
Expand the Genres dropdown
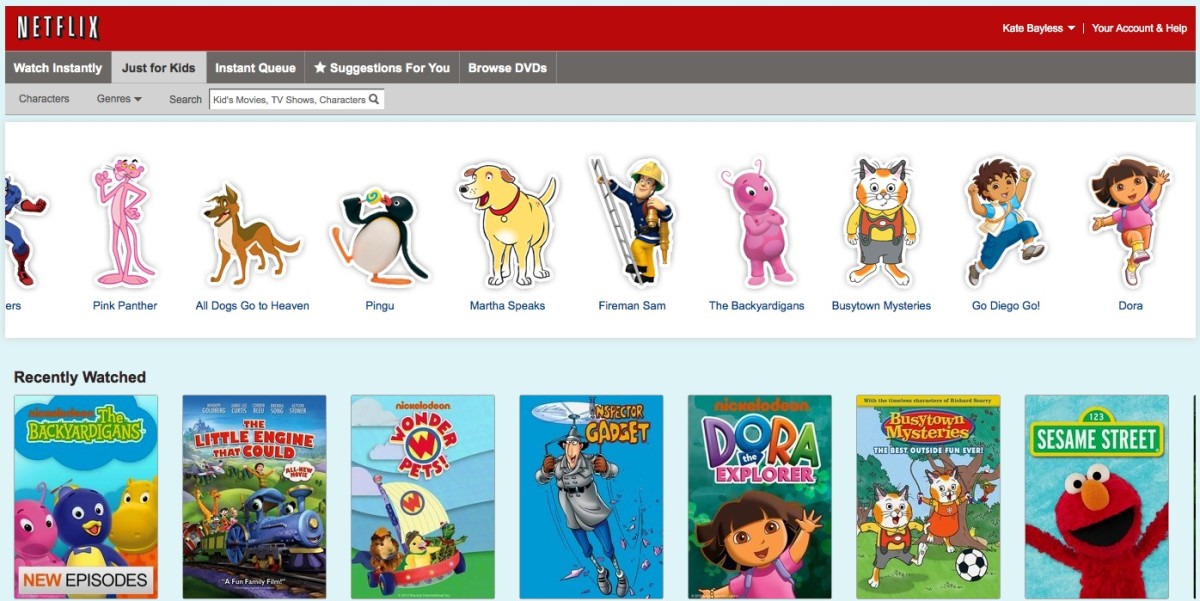(119, 99)
